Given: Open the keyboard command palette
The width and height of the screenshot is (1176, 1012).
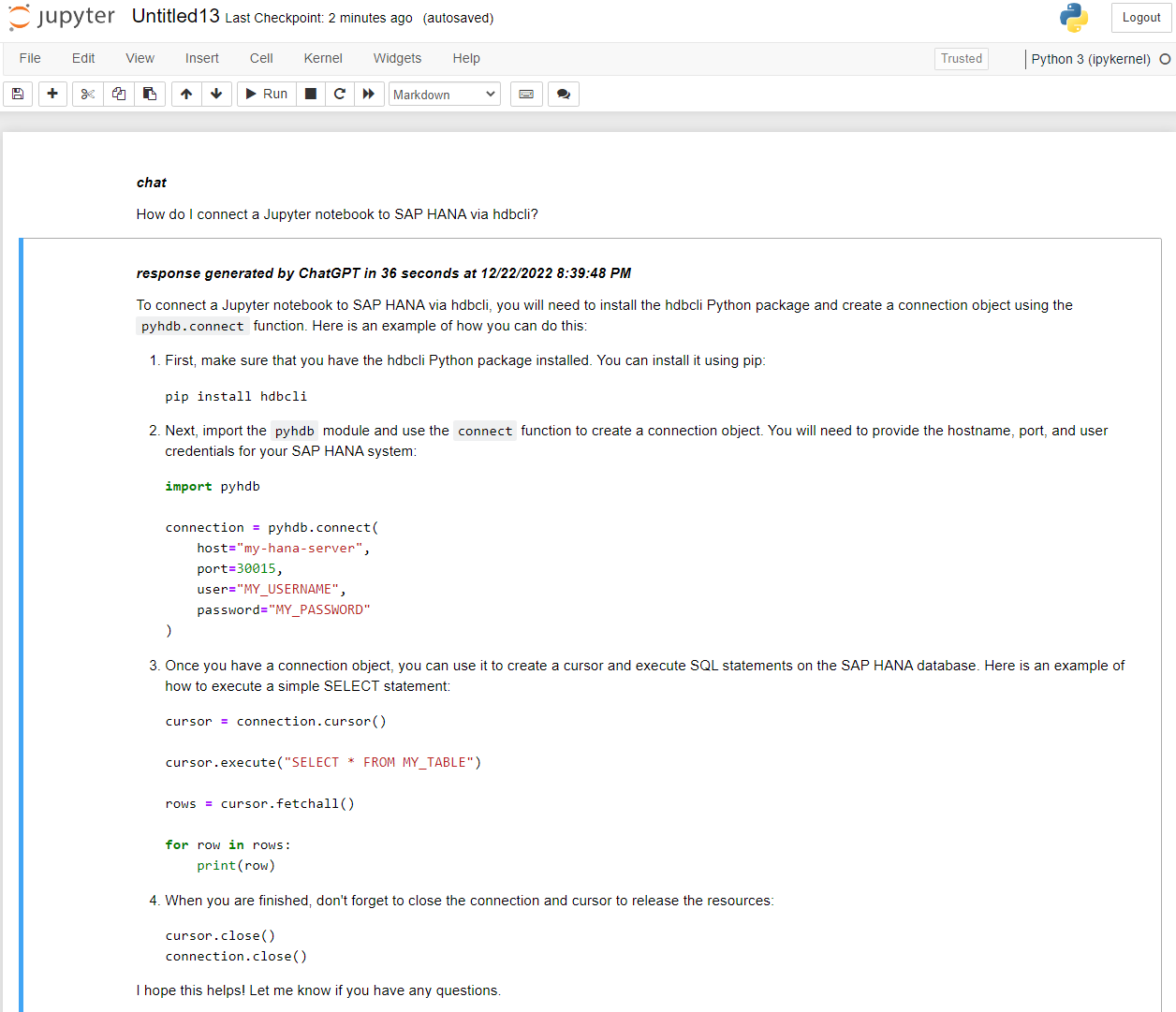Looking at the screenshot, I should click(x=525, y=94).
